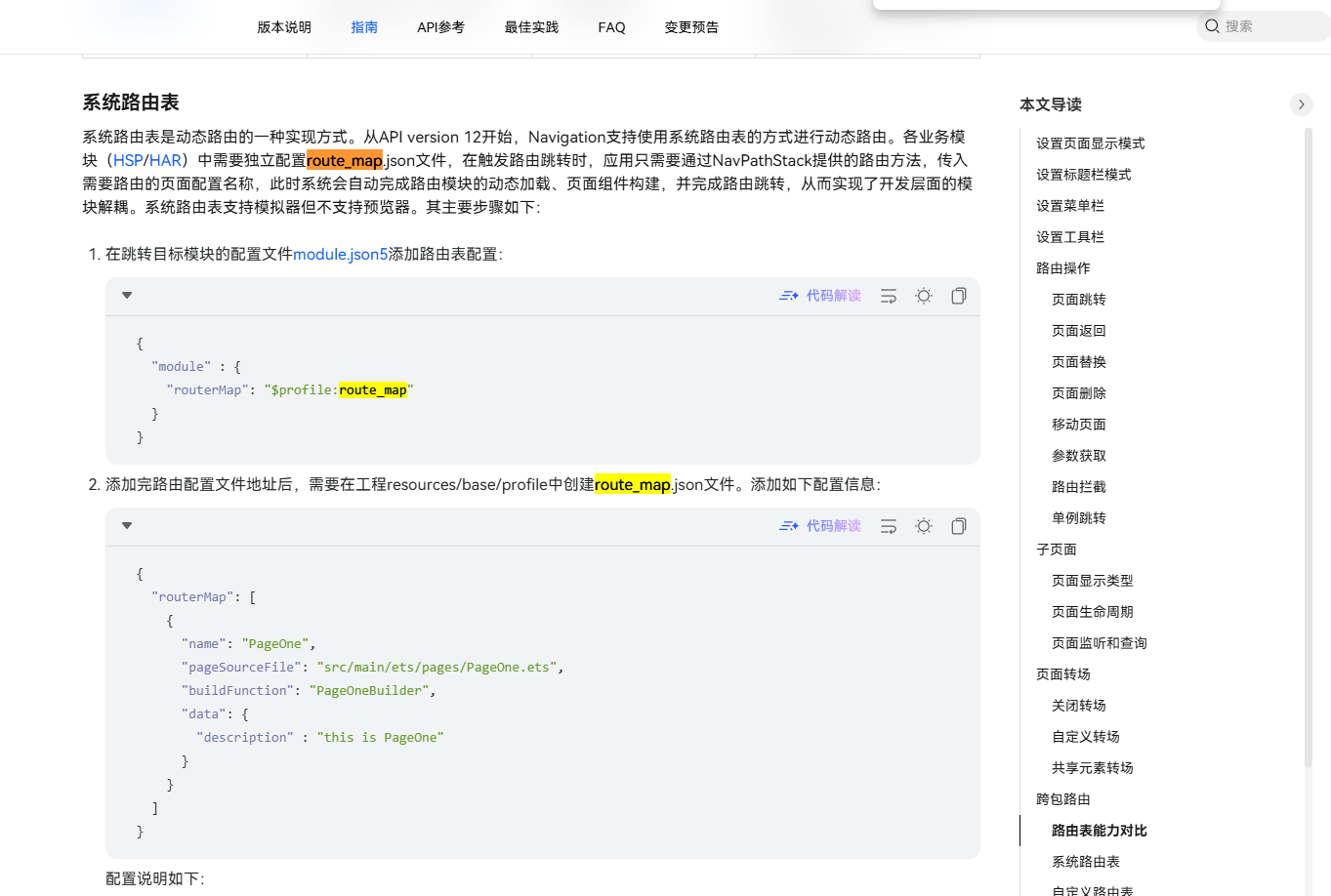Image resolution: width=1331 pixels, height=896 pixels.
Task: Jump to 系统路由表 in the outline
Action: tap(1085, 862)
